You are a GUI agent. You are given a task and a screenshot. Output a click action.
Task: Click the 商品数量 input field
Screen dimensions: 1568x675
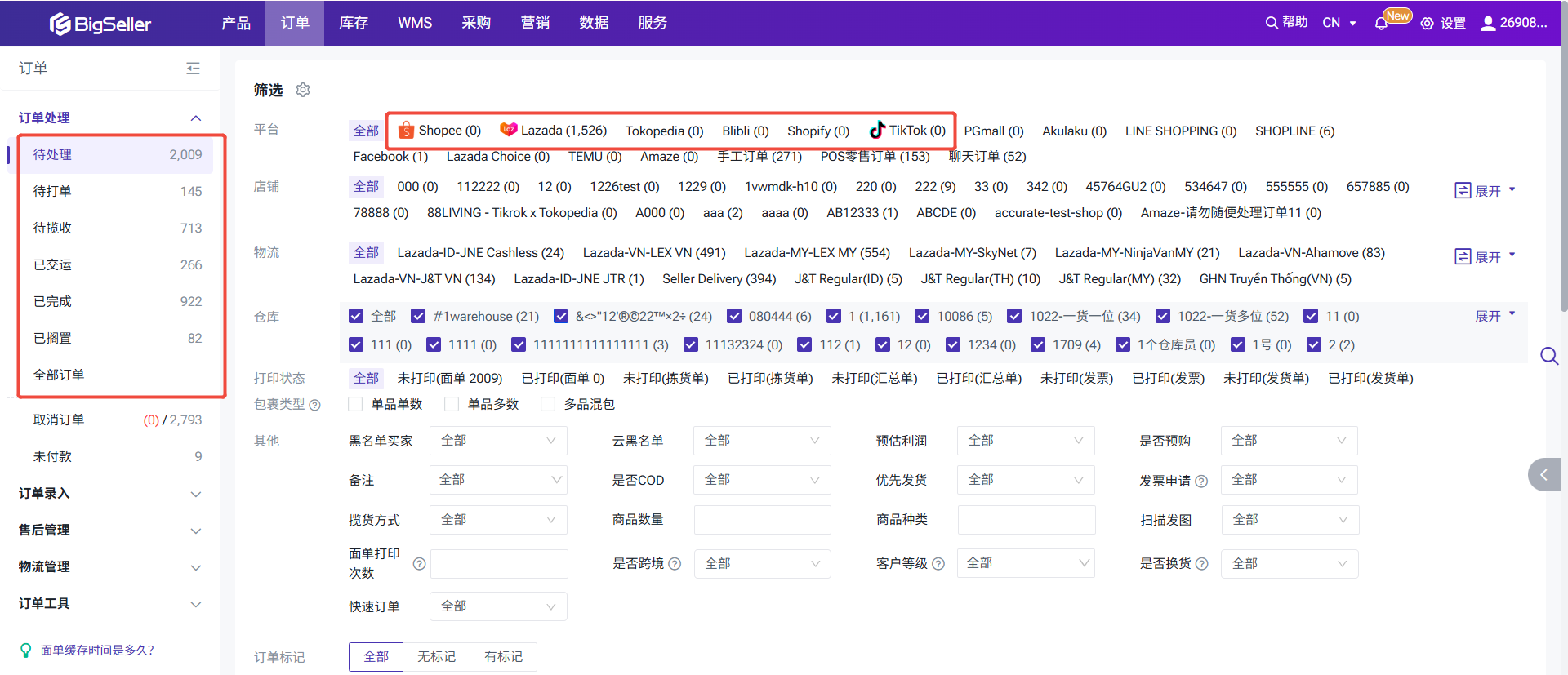pyautogui.click(x=762, y=520)
